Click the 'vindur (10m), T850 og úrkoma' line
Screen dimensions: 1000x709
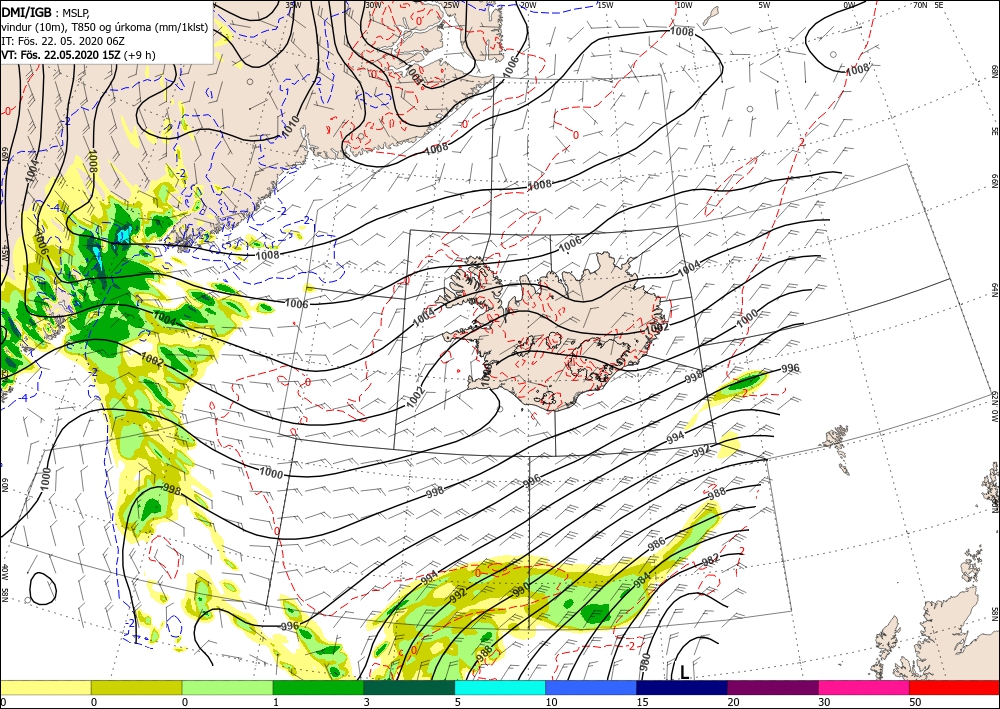pos(105,26)
